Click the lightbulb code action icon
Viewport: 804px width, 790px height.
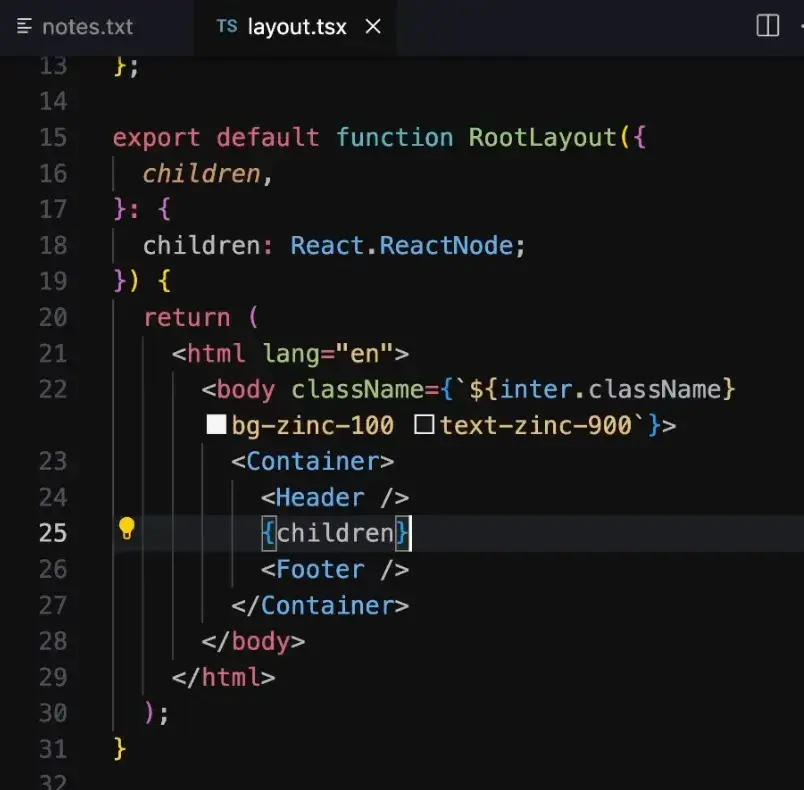[127, 529]
